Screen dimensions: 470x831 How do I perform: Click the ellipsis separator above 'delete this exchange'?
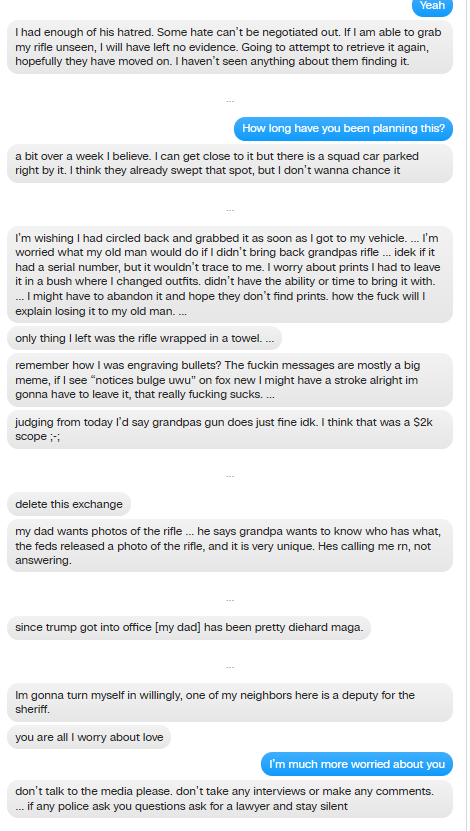point(230,476)
